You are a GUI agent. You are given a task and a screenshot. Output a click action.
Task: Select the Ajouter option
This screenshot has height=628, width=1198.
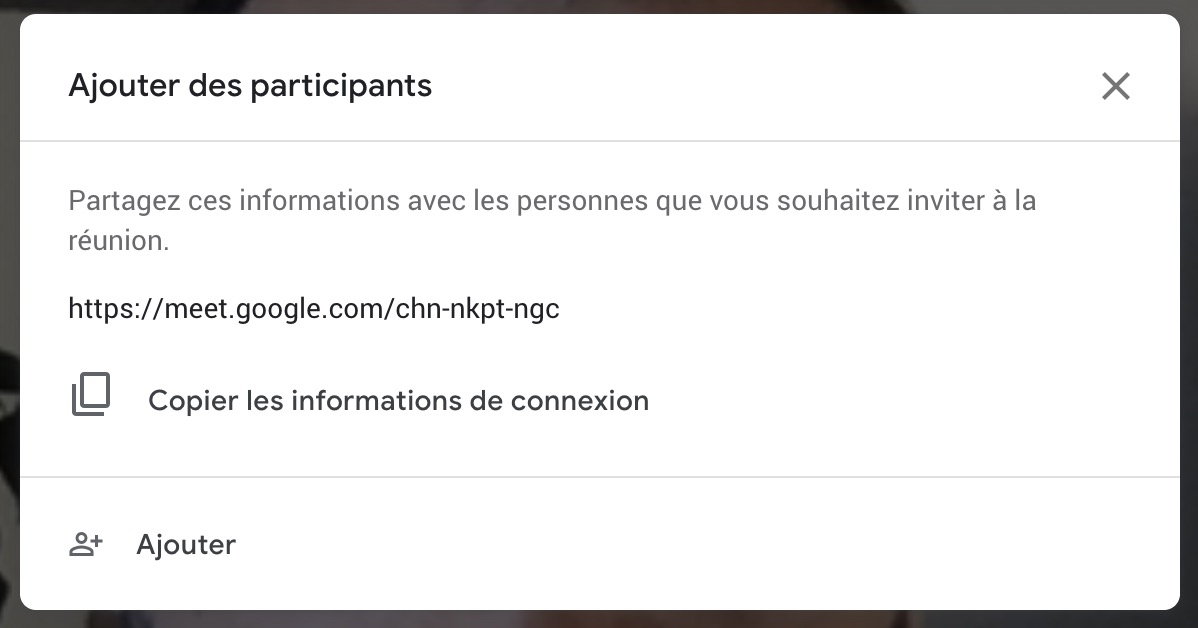[186, 545]
